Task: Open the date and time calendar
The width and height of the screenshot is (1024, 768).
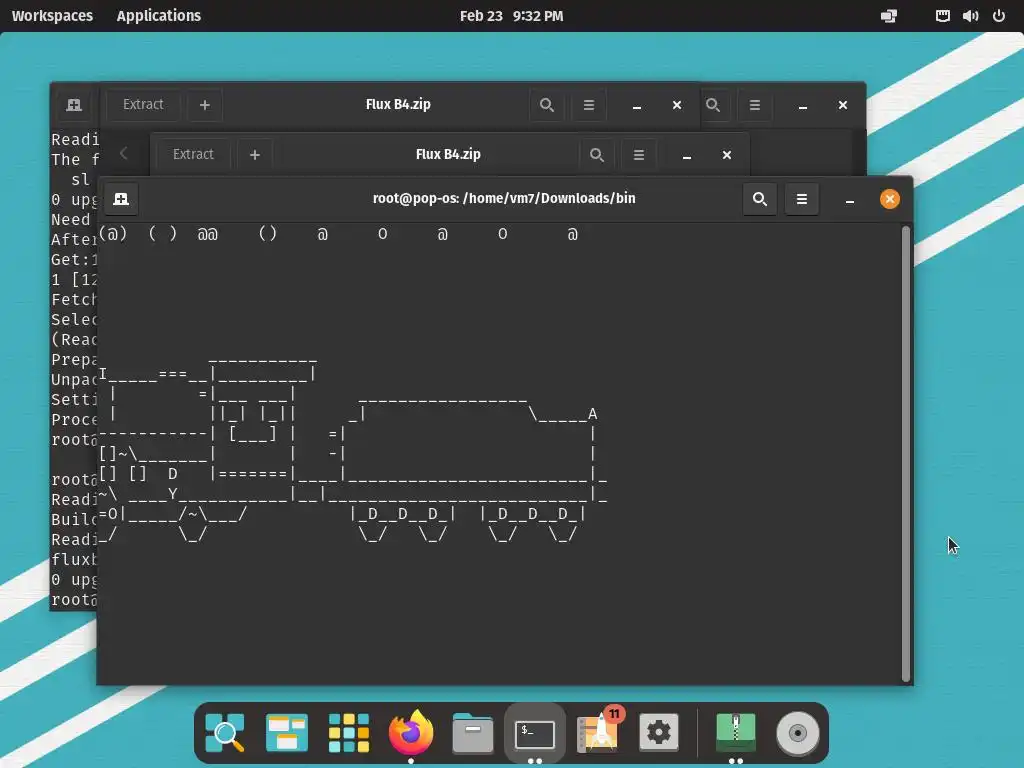Action: (x=511, y=16)
